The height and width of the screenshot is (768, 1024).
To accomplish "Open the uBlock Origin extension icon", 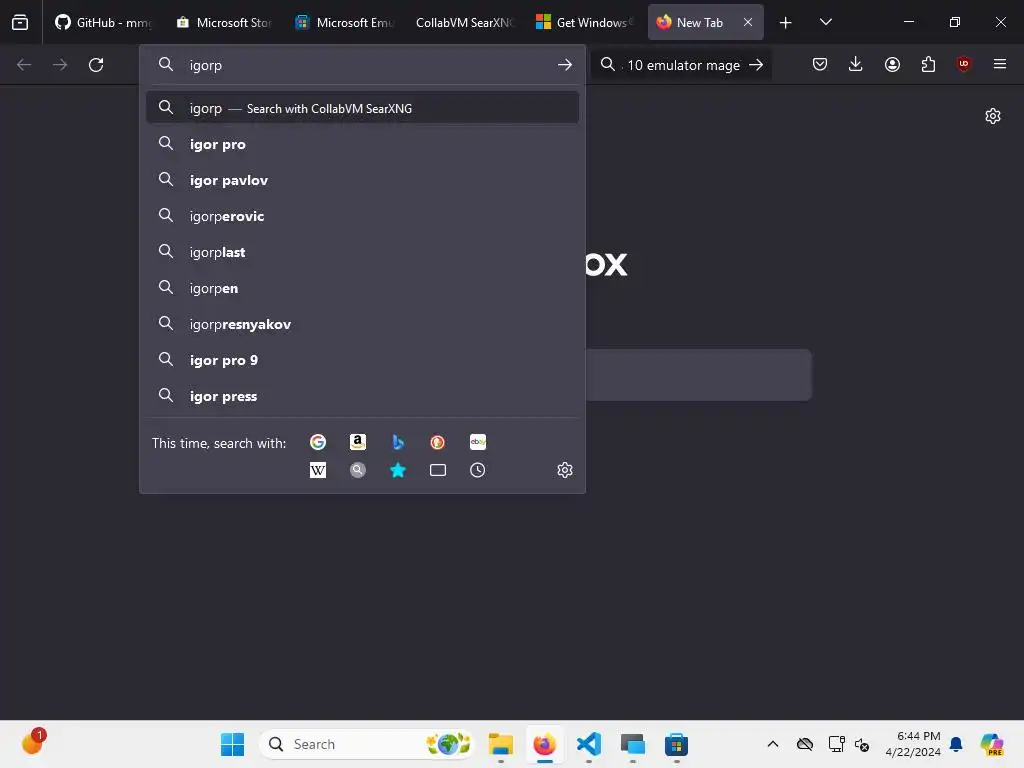I will click(x=964, y=64).
